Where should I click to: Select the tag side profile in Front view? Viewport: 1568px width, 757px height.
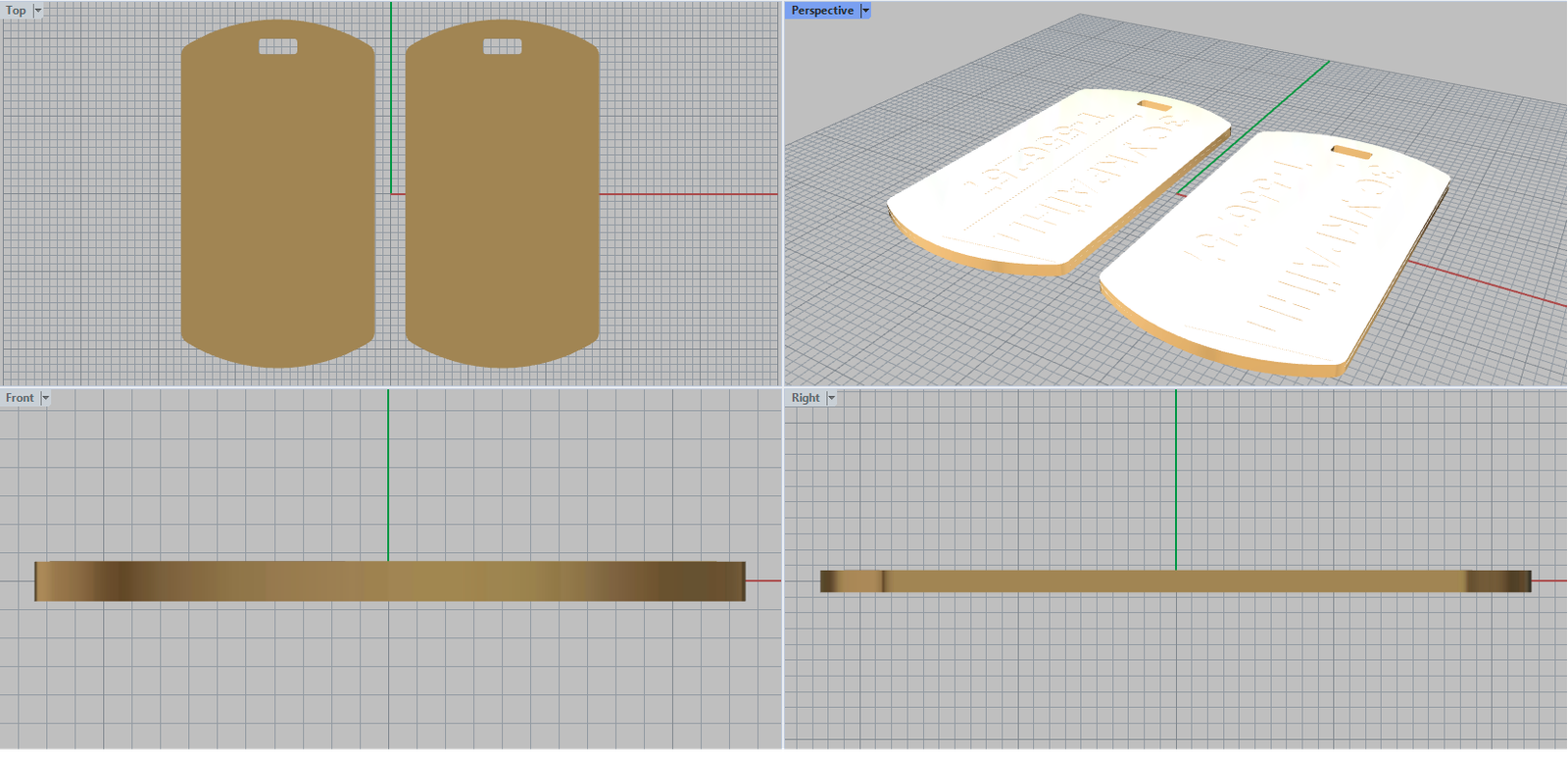point(390,581)
